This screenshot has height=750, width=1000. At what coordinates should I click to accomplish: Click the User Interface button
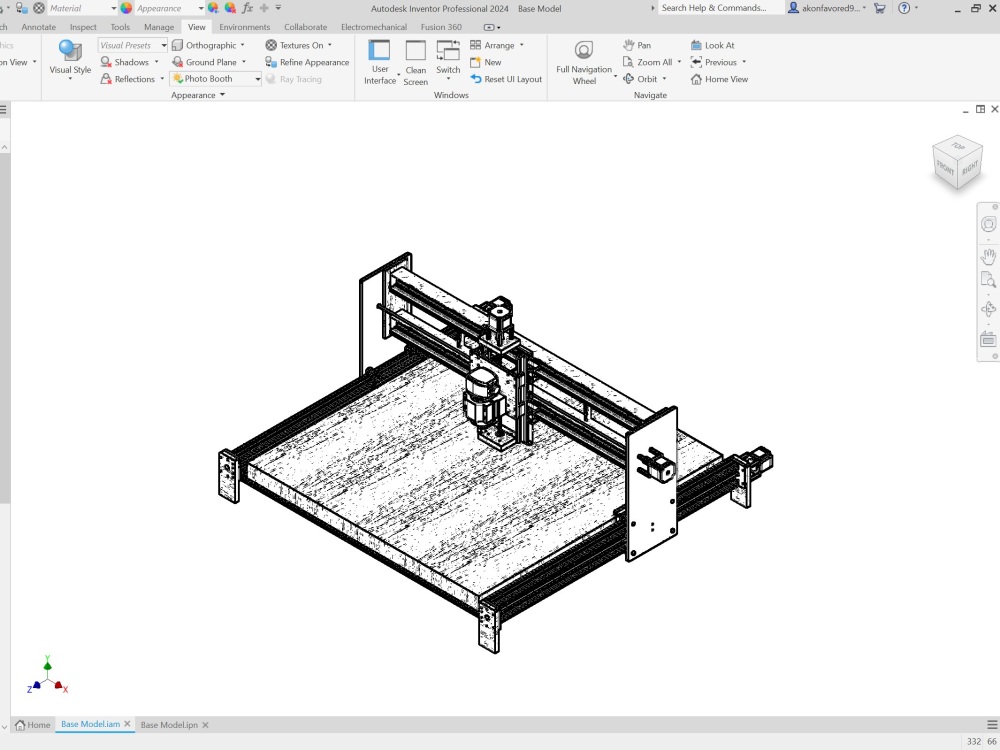coord(379,62)
